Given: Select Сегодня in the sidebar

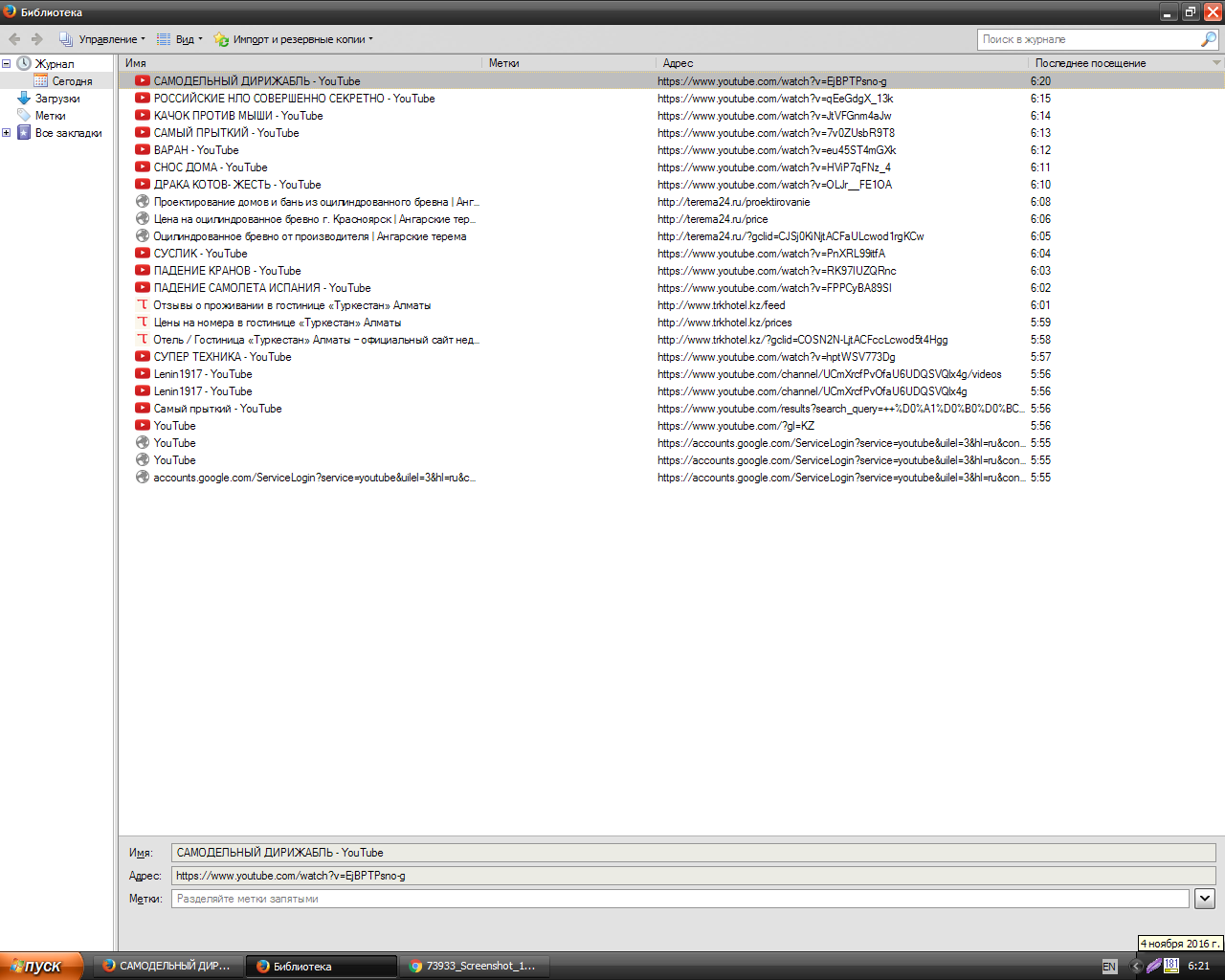Looking at the screenshot, I should [72, 81].
